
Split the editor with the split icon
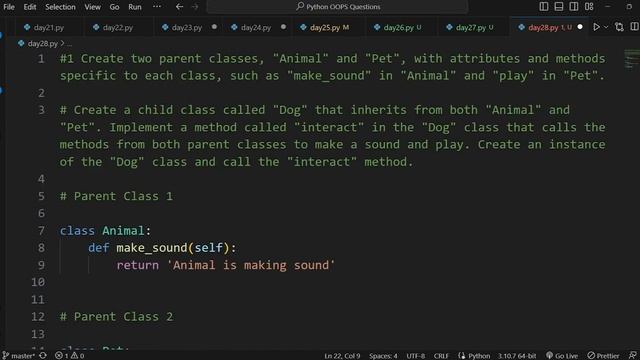(634, 27)
